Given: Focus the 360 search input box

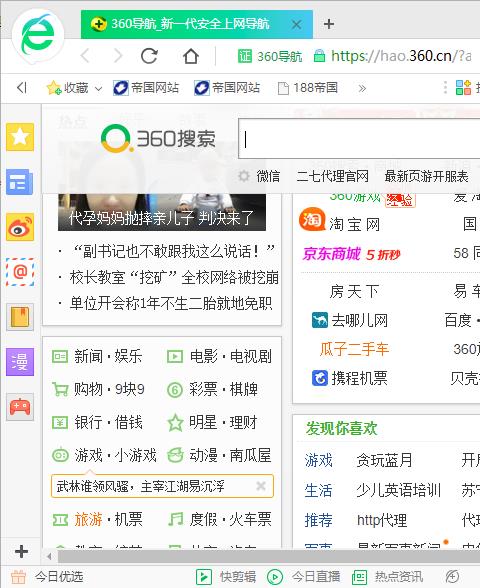Looking at the screenshot, I should [x=359, y=139].
